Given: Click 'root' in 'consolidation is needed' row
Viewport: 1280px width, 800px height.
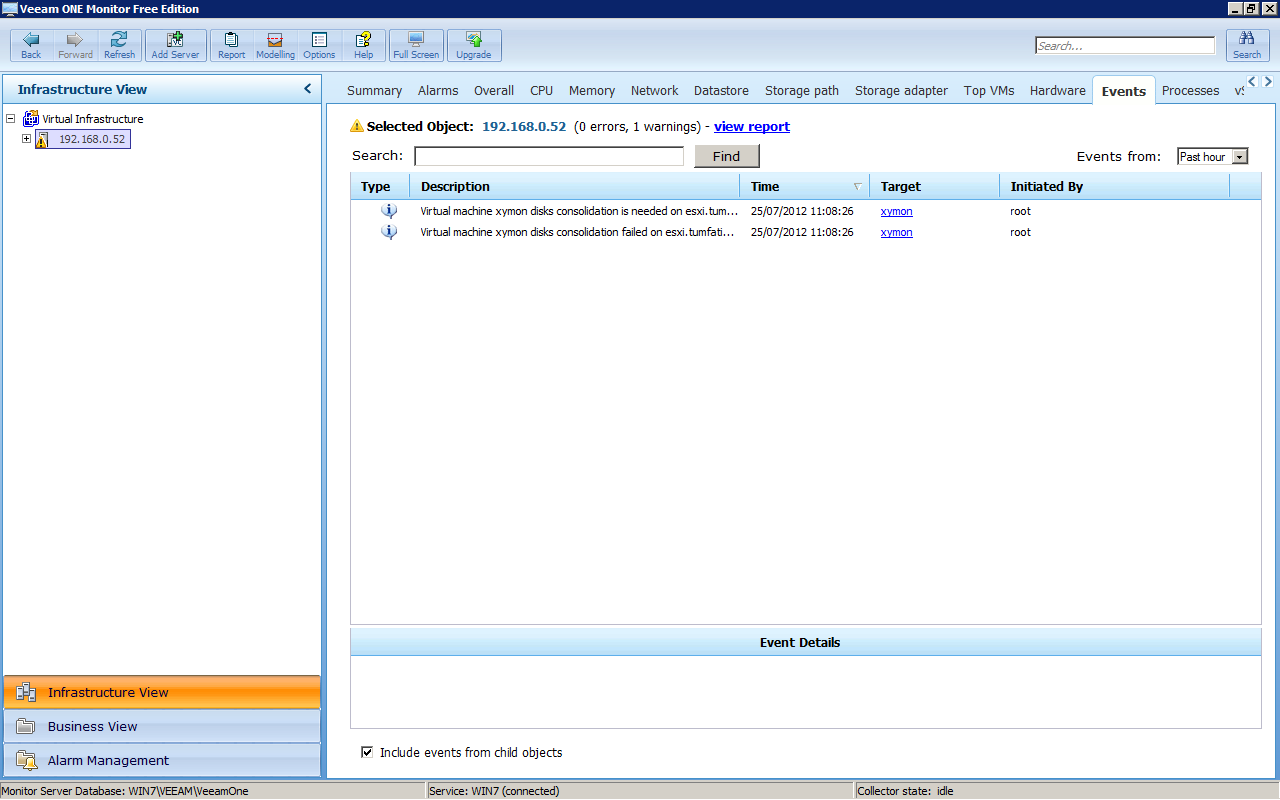Looking at the screenshot, I should (x=1020, y=211).
